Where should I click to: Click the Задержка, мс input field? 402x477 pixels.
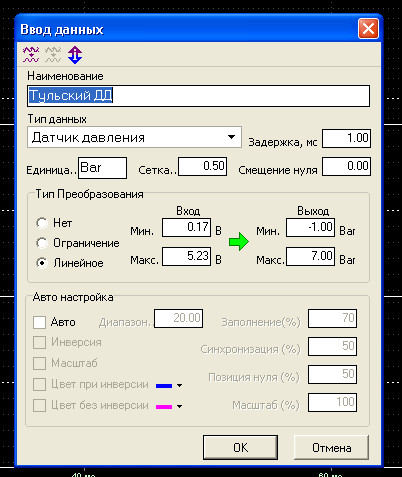pyautogui.click(x=346, y=138)
